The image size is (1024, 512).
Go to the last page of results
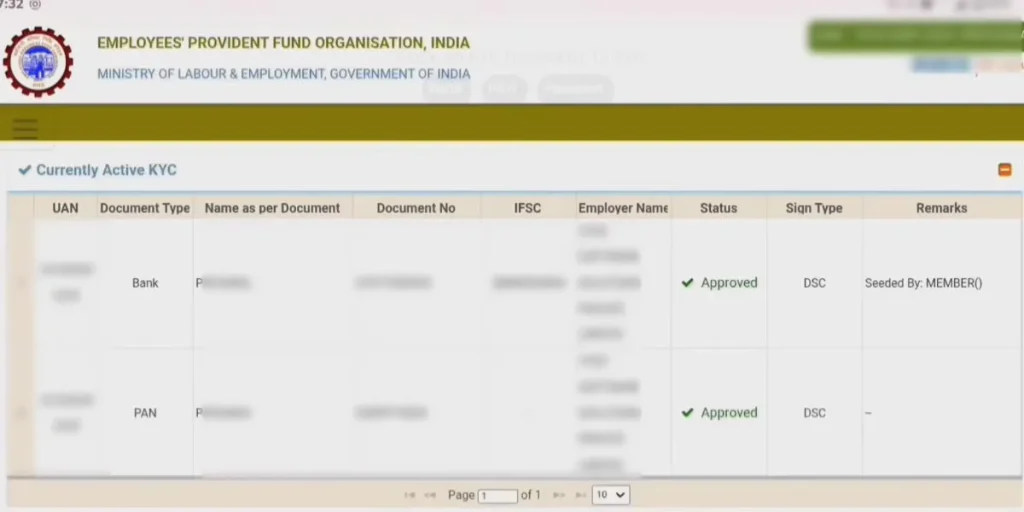pyautogui.click(x=580, y=496)
